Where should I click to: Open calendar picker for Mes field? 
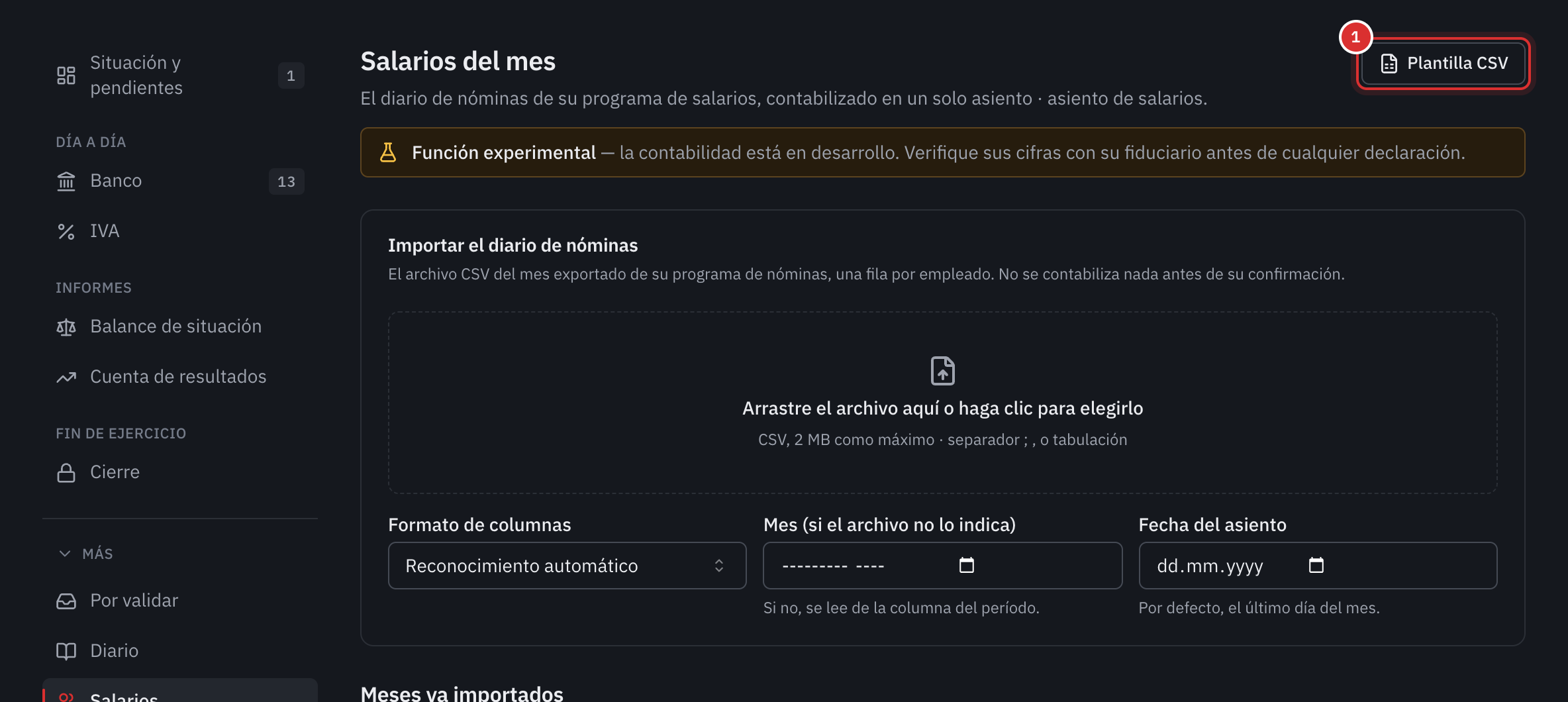pos(967,565)
